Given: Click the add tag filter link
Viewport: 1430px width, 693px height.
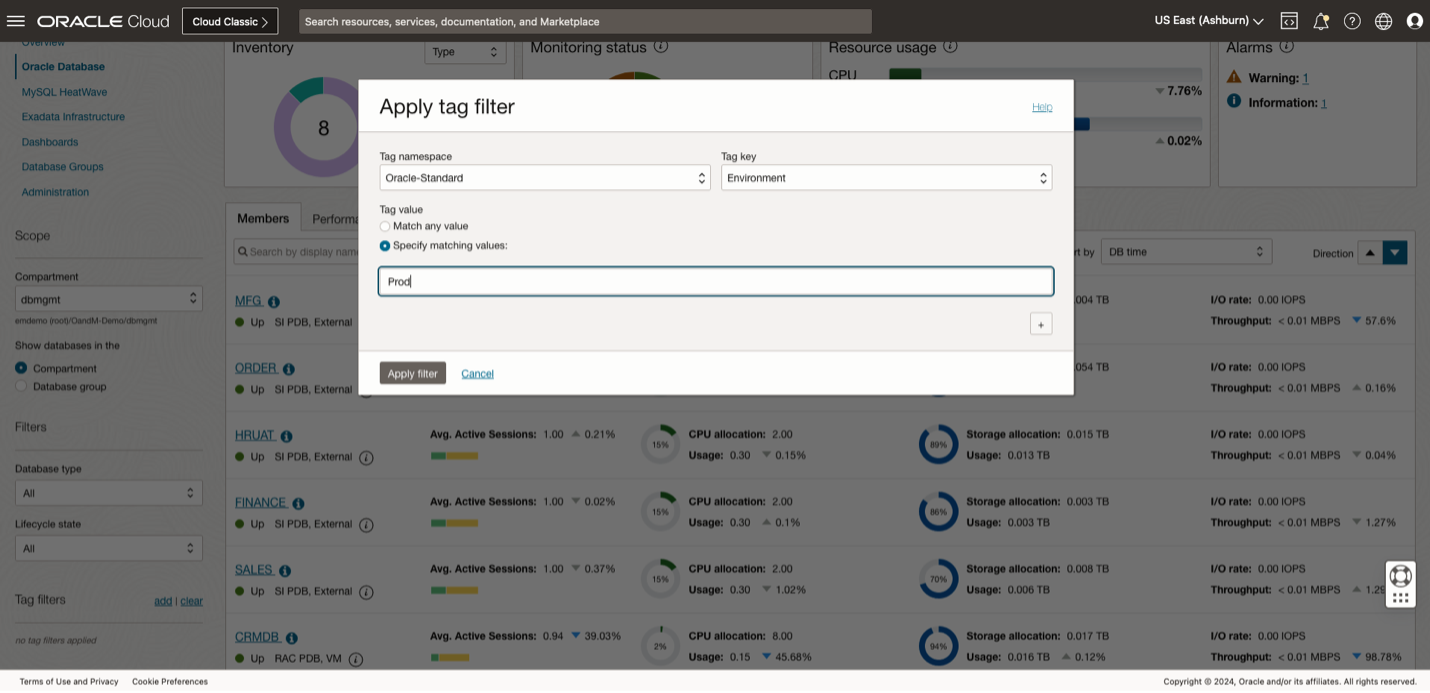Looking at the screenshot, I should point(163,601).
